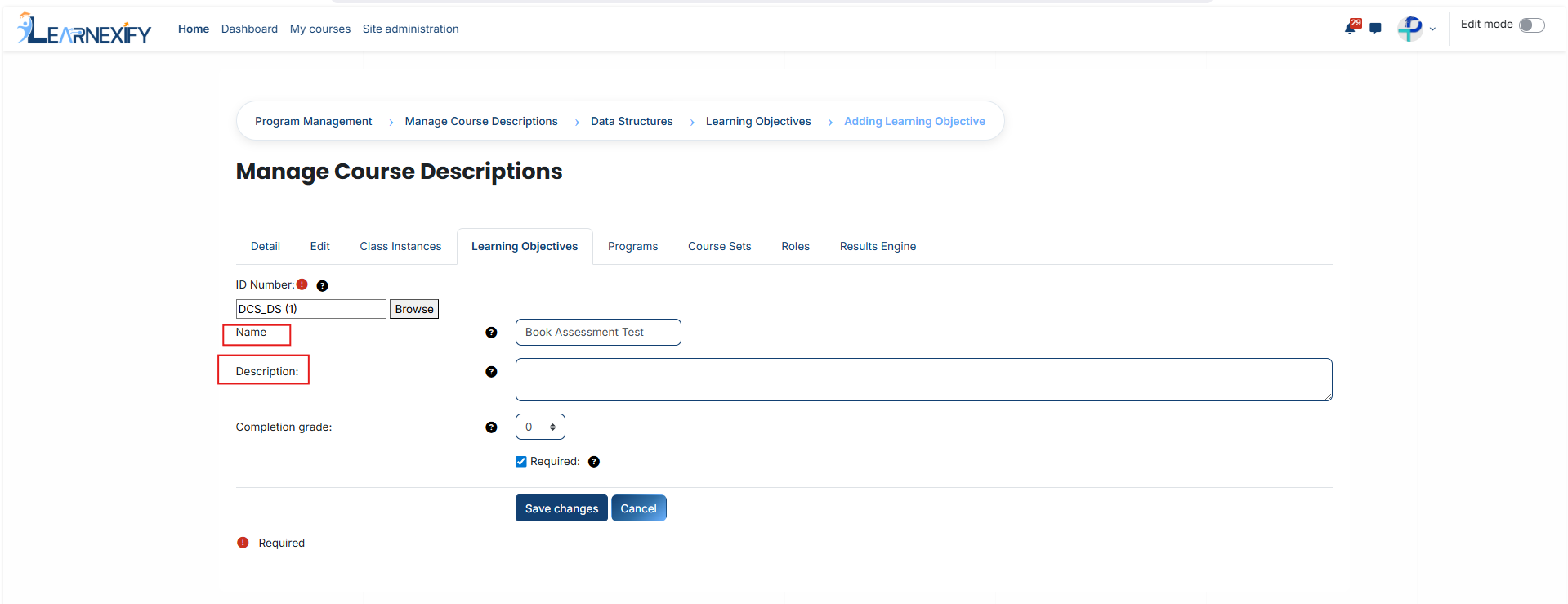Open Site administration menu item

click(x=411, y=29)
